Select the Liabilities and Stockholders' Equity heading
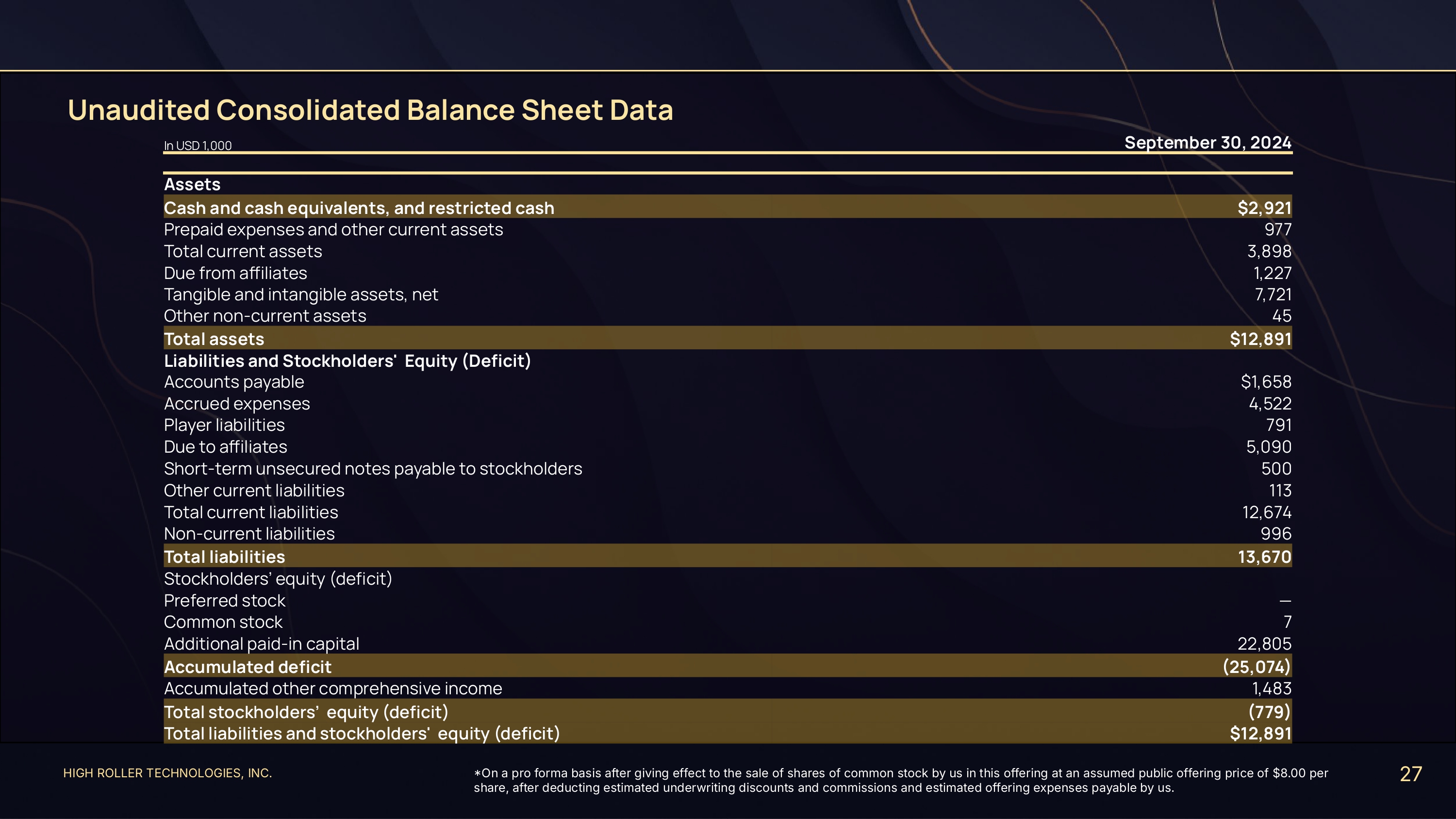The width and height of the screenshot is (1456, 819). [347, 360]
